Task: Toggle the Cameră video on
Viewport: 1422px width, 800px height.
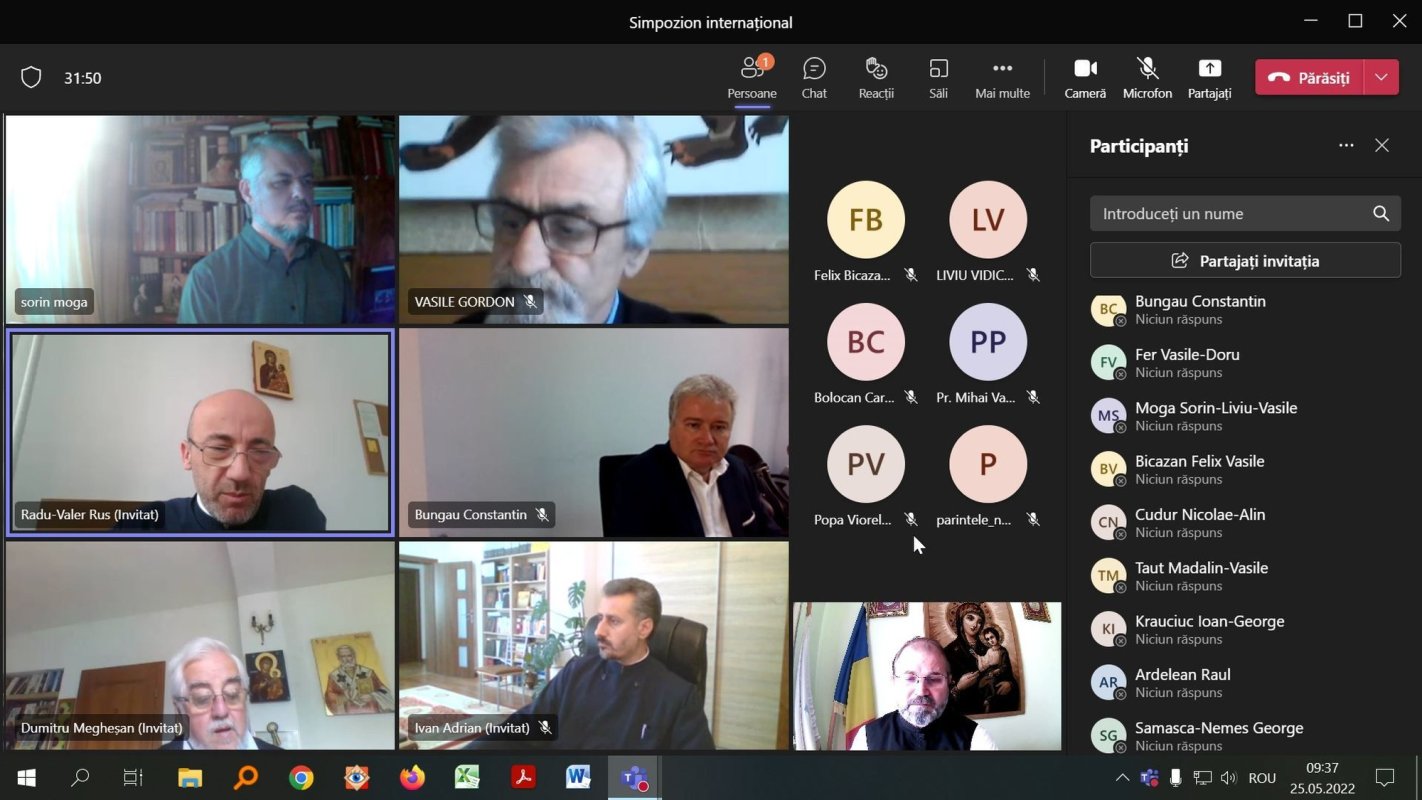Action: point(1085,78)
